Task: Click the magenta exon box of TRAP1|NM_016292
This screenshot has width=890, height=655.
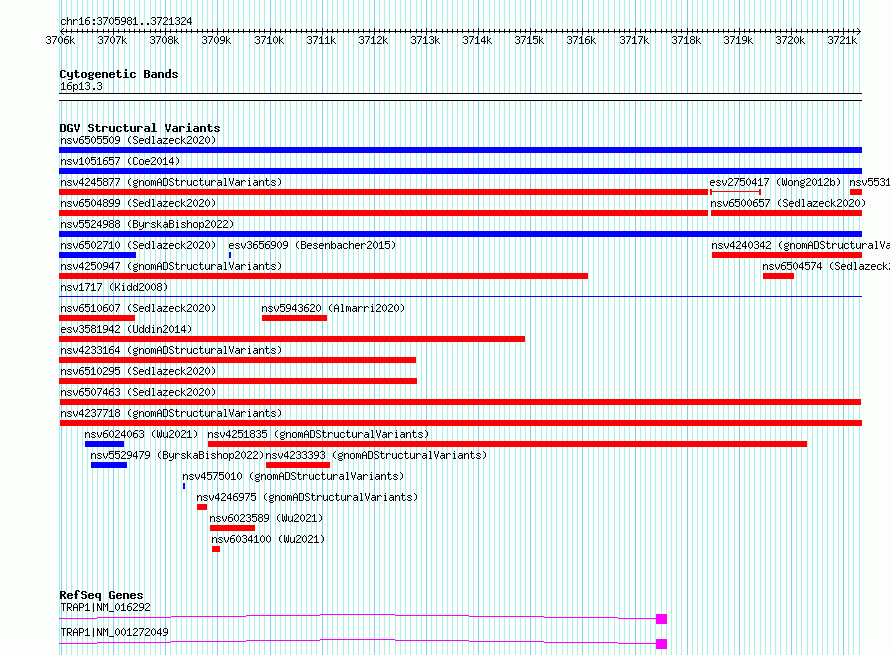Action: click(661, 619)
